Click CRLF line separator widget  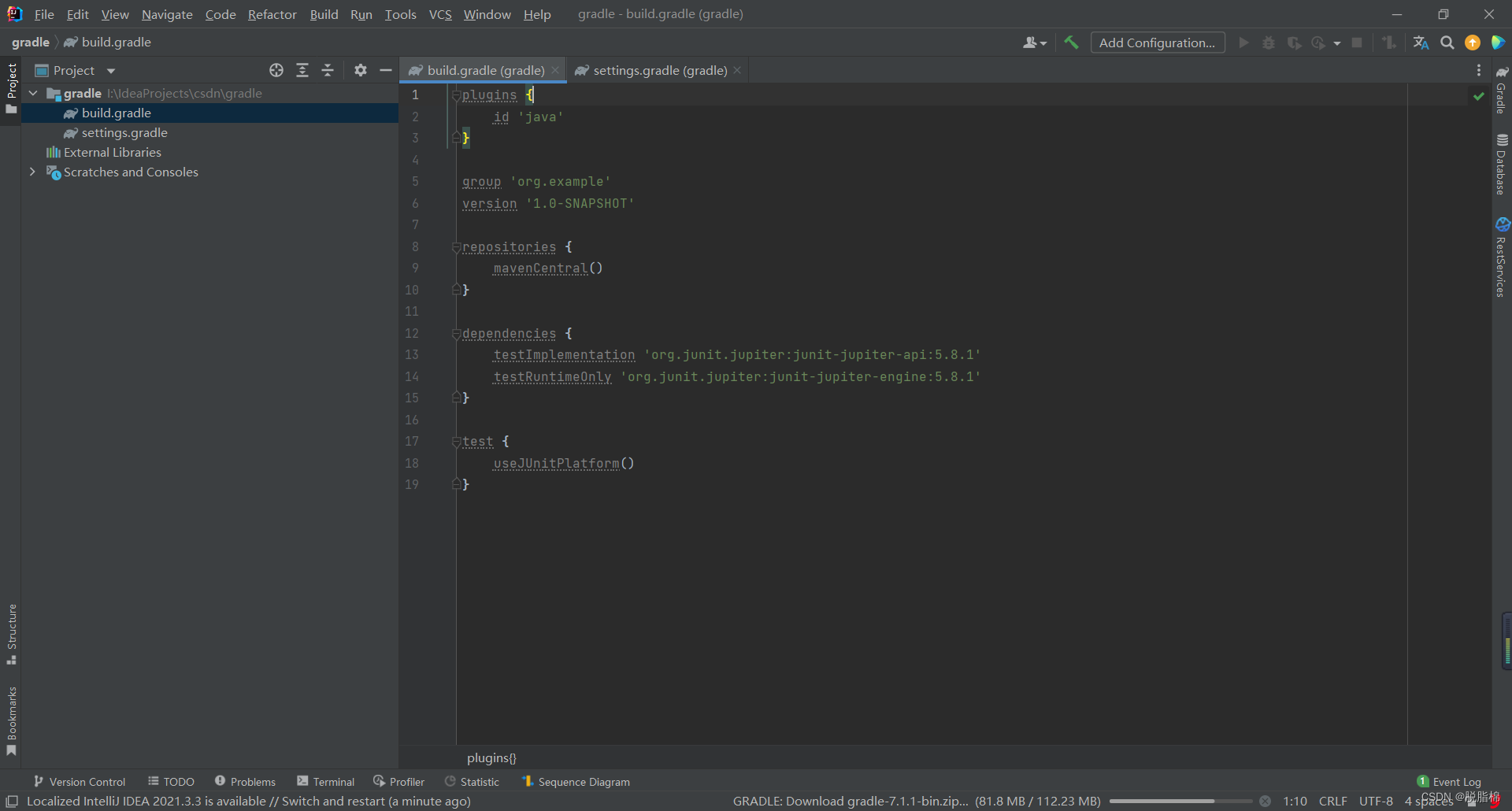(x=1332, y=801)
